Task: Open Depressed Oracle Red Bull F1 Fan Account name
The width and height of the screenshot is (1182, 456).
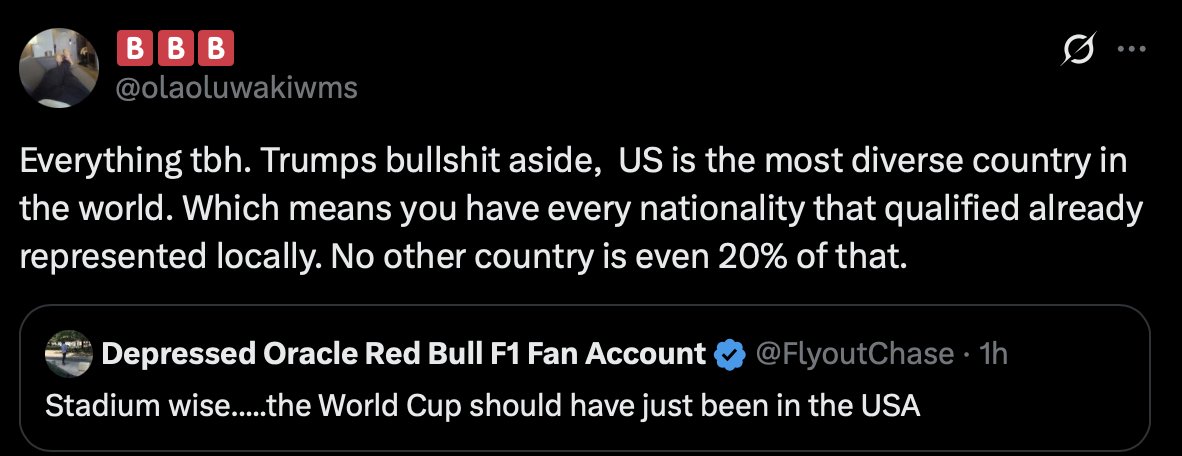Action: (403, 353)
